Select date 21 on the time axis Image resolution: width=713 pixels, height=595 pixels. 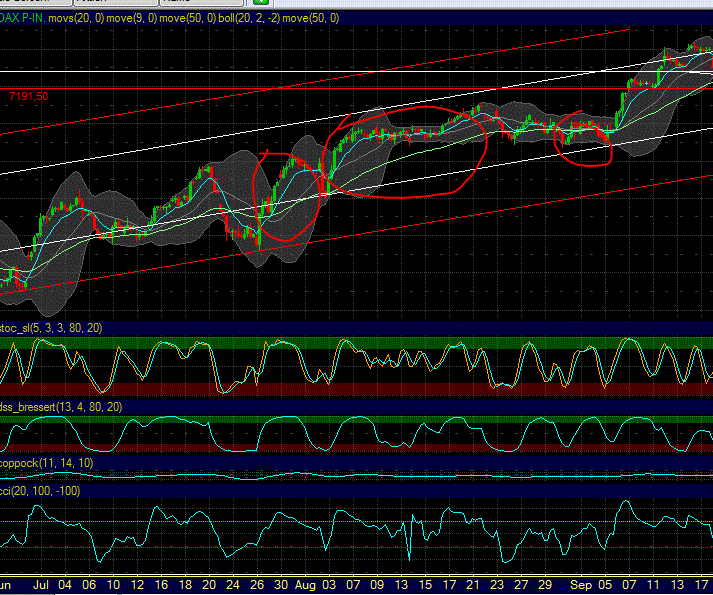[x=473, y=585]
